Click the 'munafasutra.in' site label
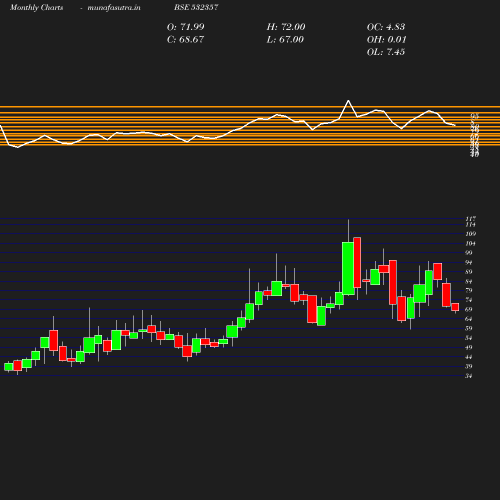The height and width of the screenshot is (500, 500). [x=114, y=8]
